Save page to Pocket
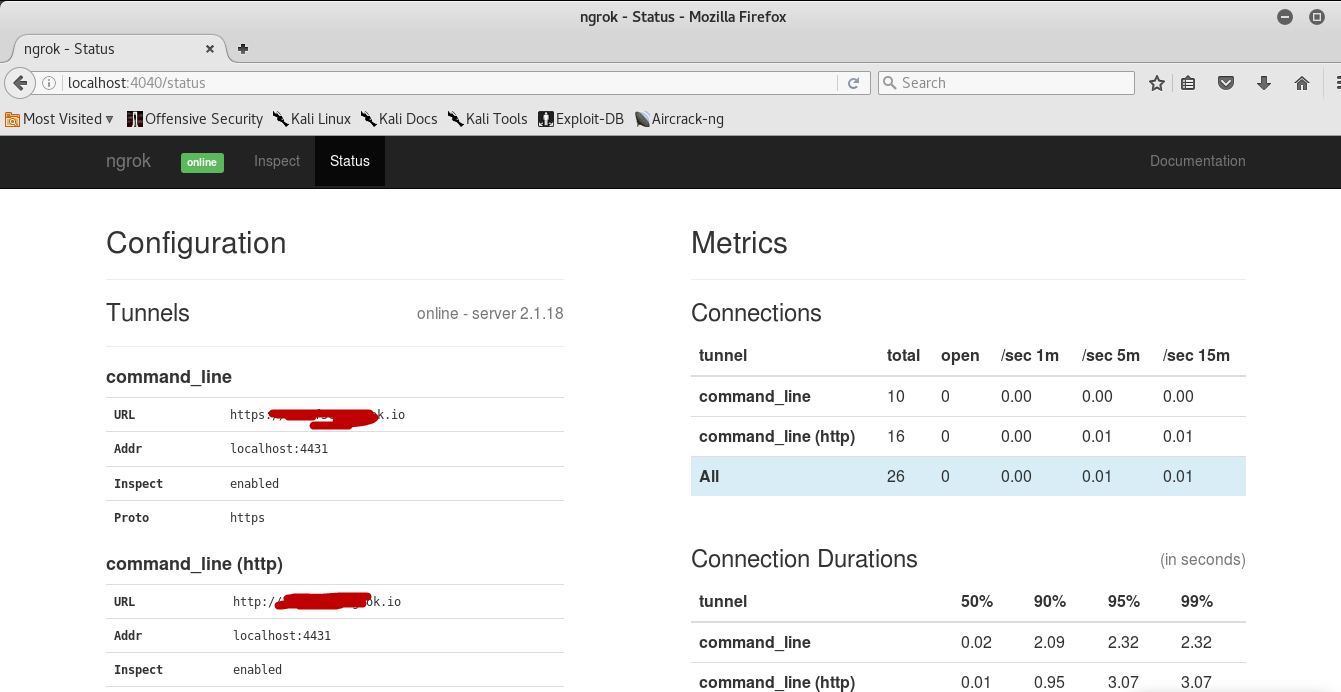 1226,83
